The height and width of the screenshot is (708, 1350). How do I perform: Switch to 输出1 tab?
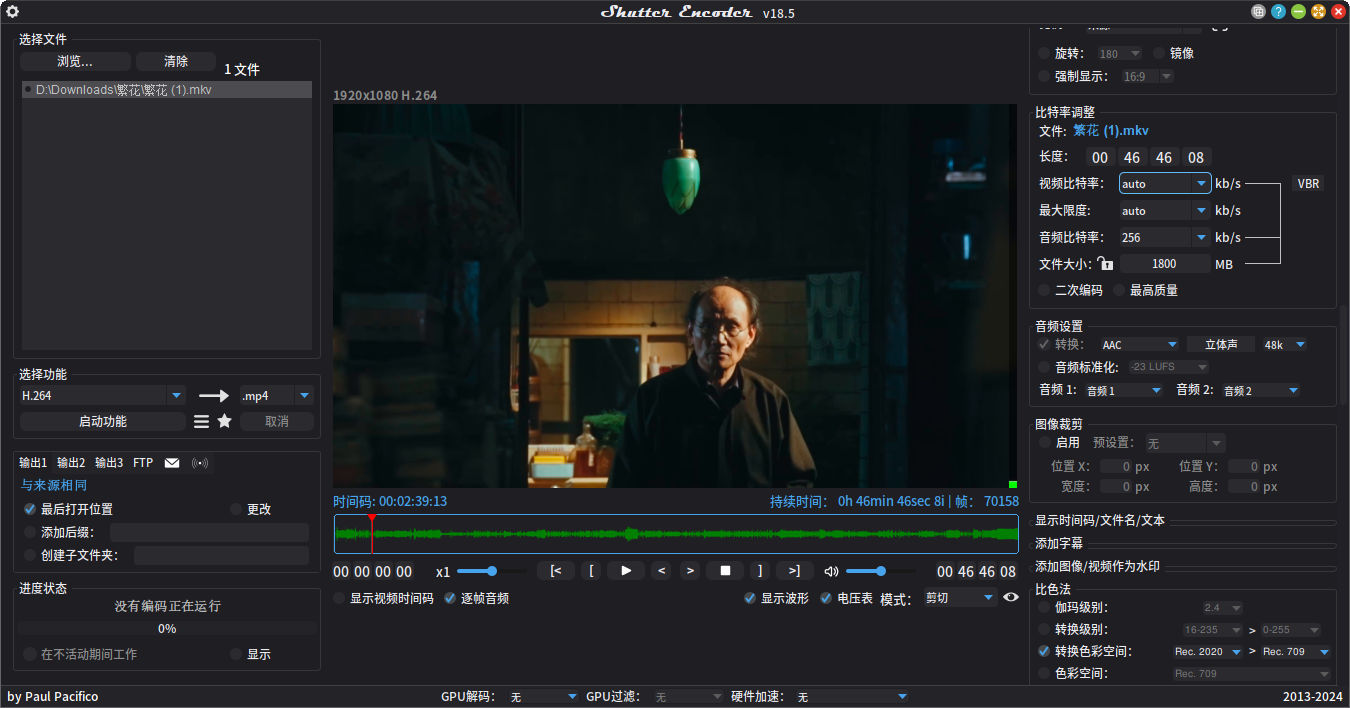tap(33, 463)
